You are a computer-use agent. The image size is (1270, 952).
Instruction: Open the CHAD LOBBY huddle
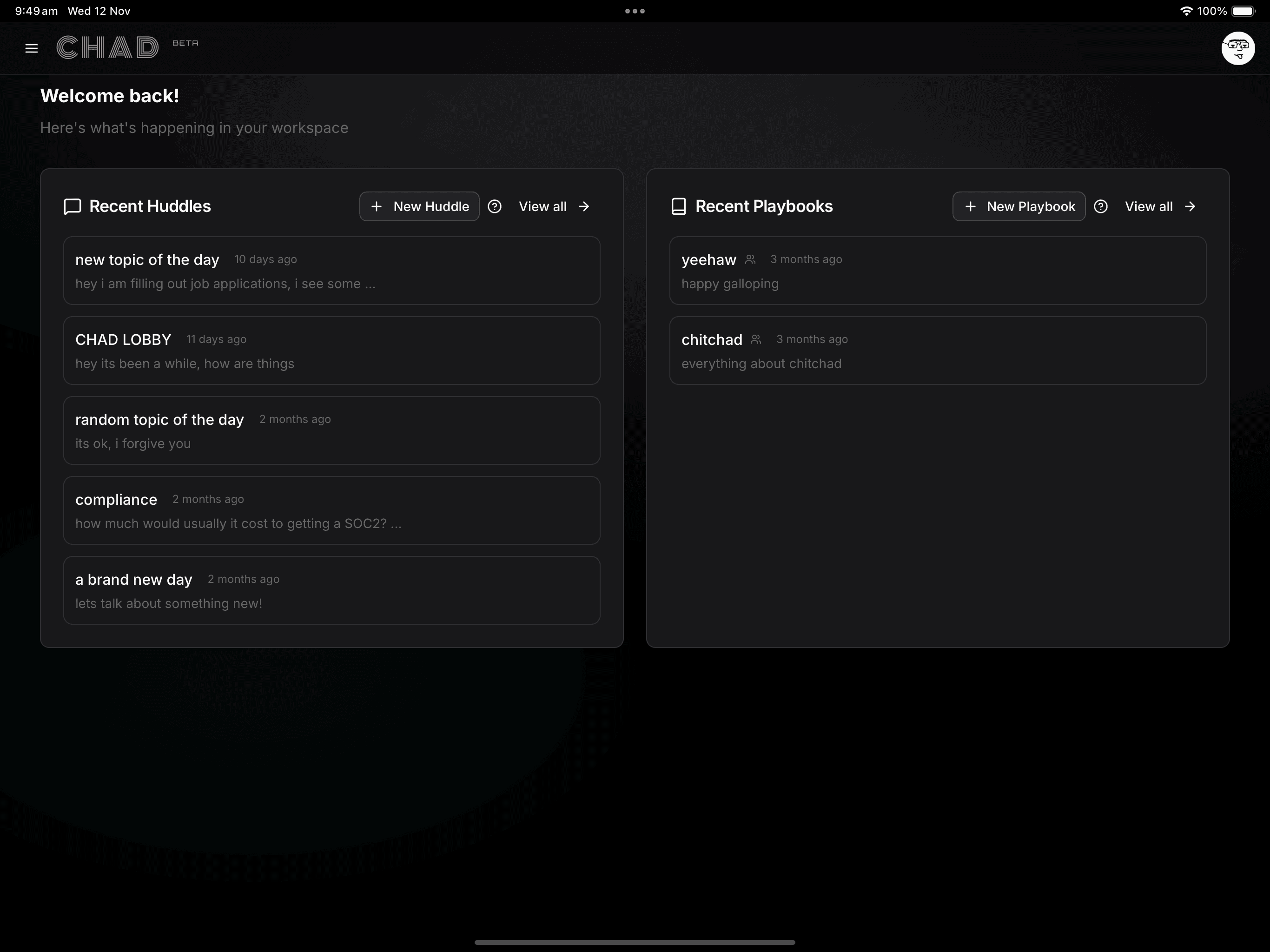[331, 350]
